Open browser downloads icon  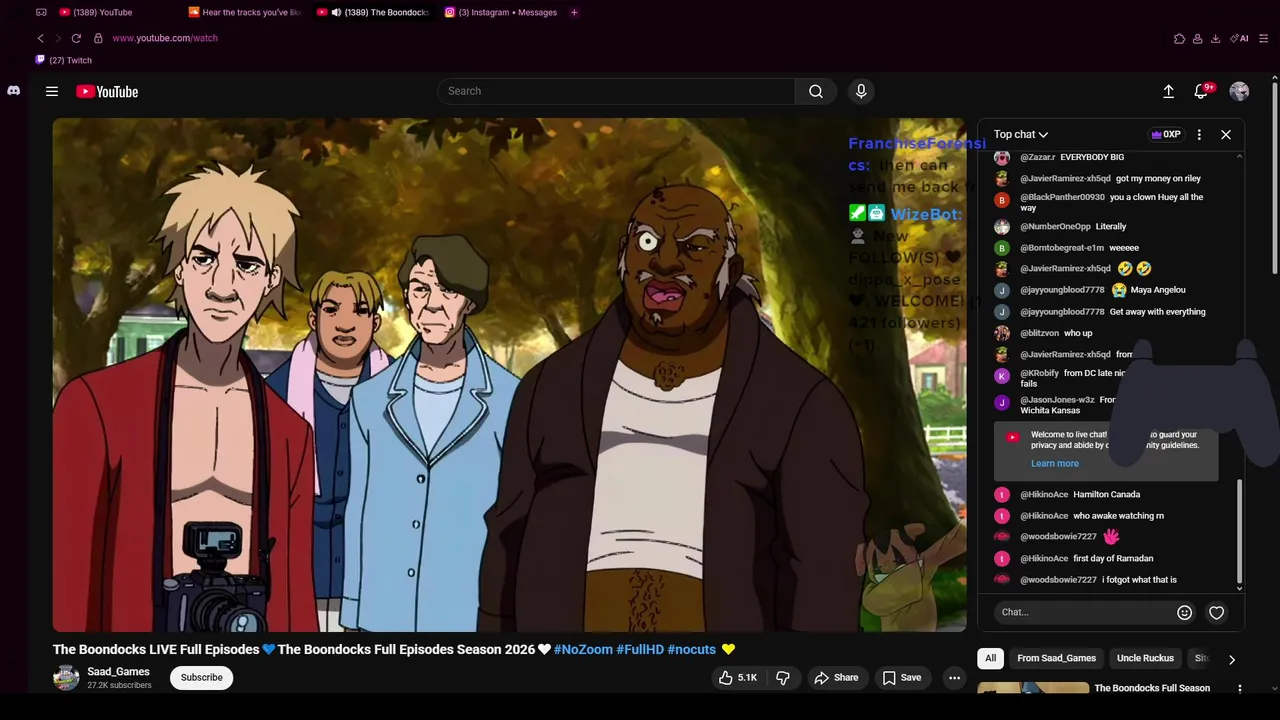coord(1215,38)
